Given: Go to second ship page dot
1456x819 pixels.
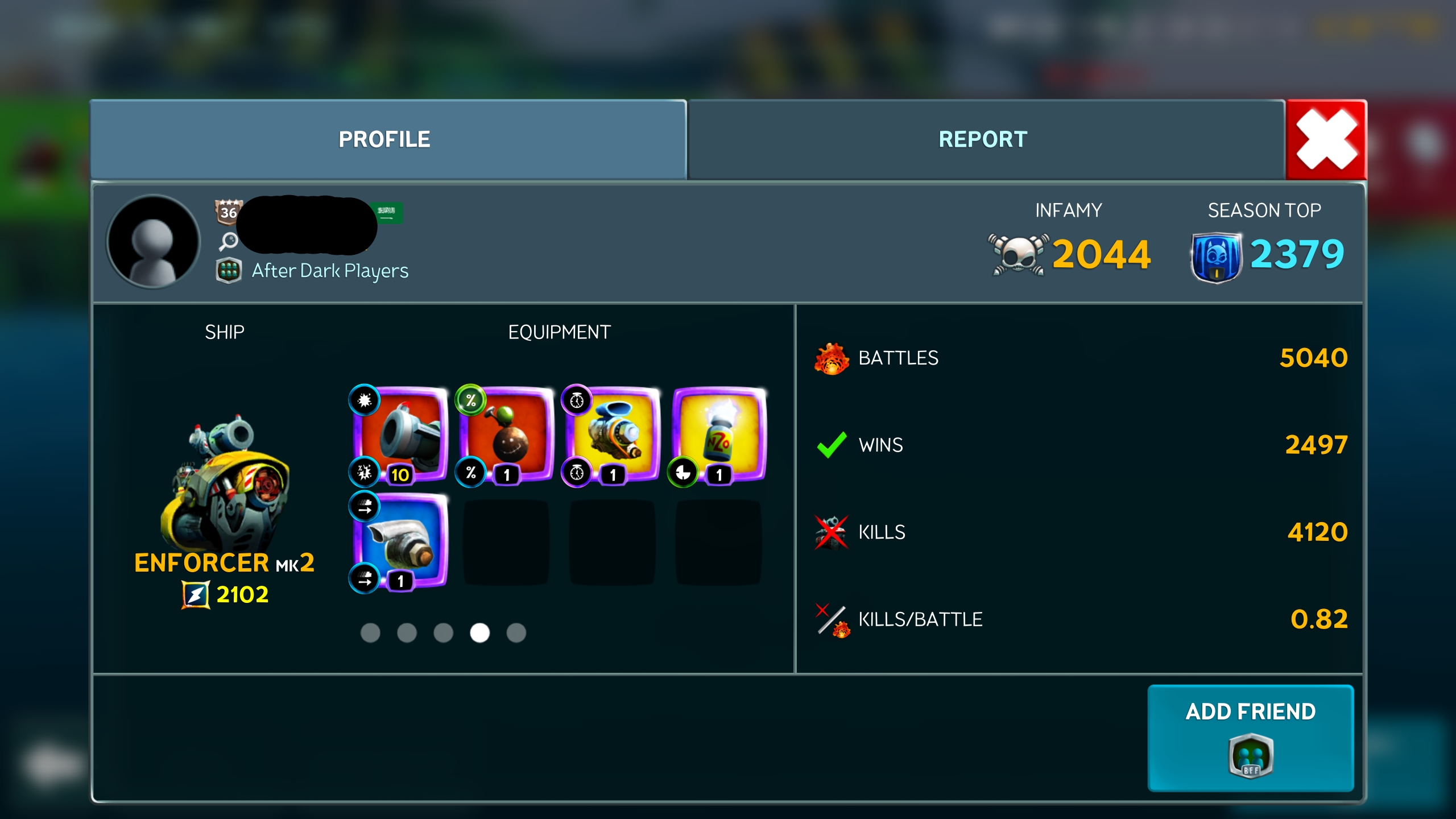Looking at the screenshot, I should pyautogui.click(x=407, y=632).
